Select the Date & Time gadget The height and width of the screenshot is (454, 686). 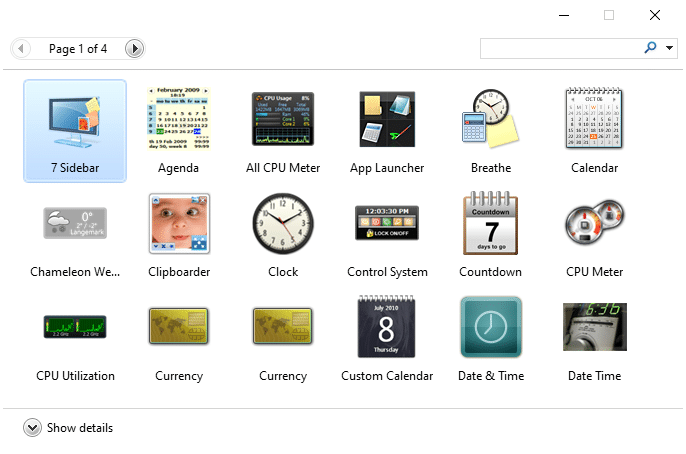point(491,328)
